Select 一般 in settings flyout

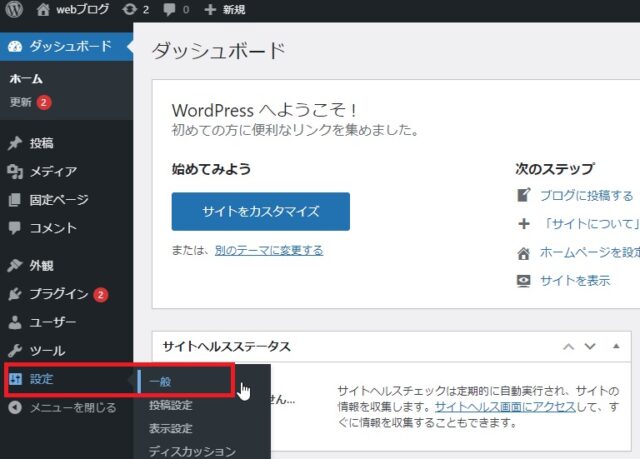pos(160,382)
